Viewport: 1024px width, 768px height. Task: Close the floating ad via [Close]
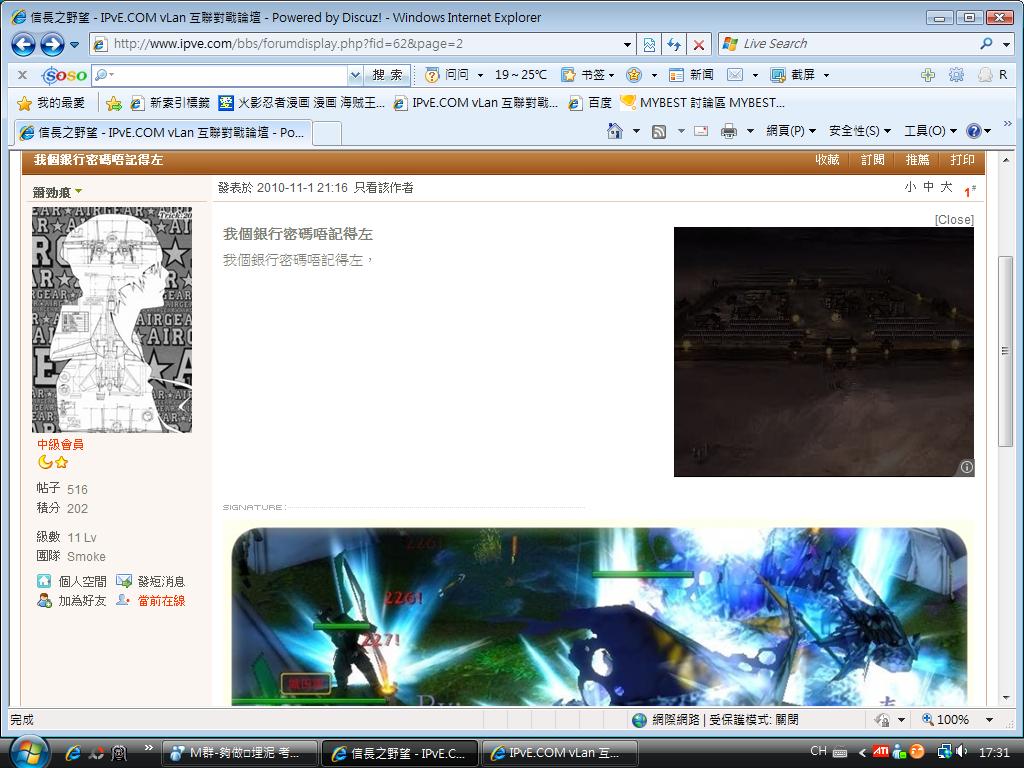pyautogui.click(x=953, y=219)
